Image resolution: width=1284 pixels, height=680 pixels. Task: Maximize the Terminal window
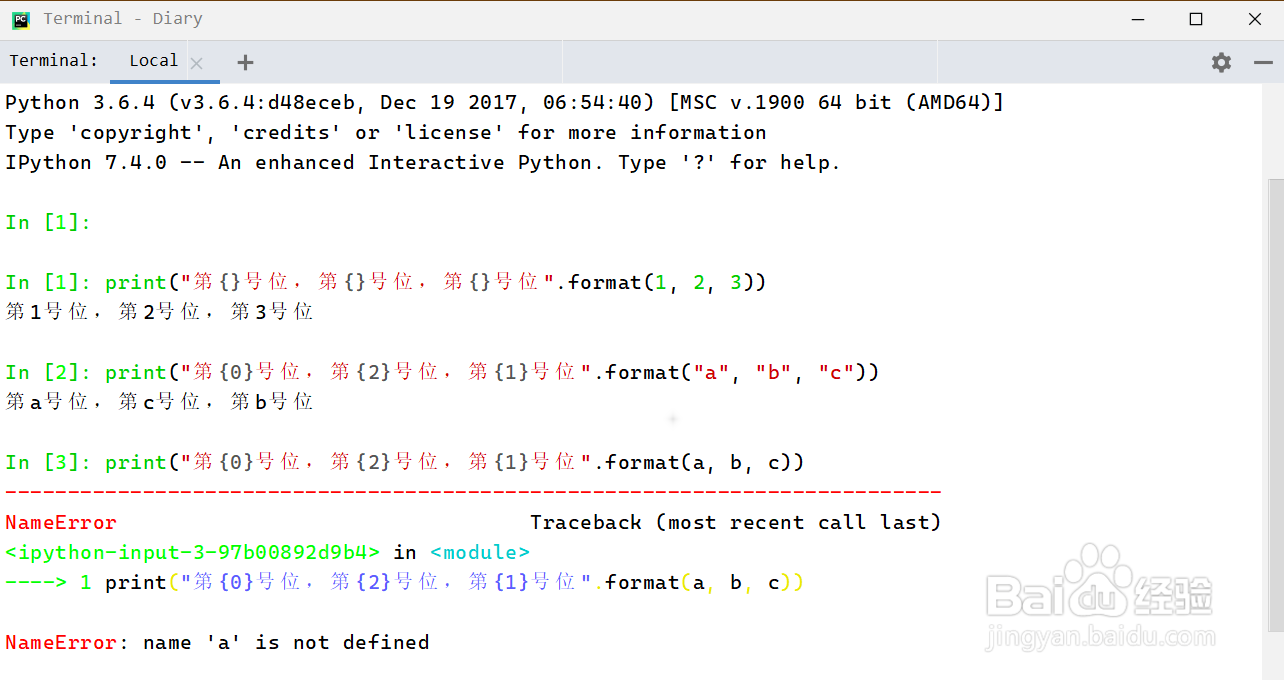1196,18
